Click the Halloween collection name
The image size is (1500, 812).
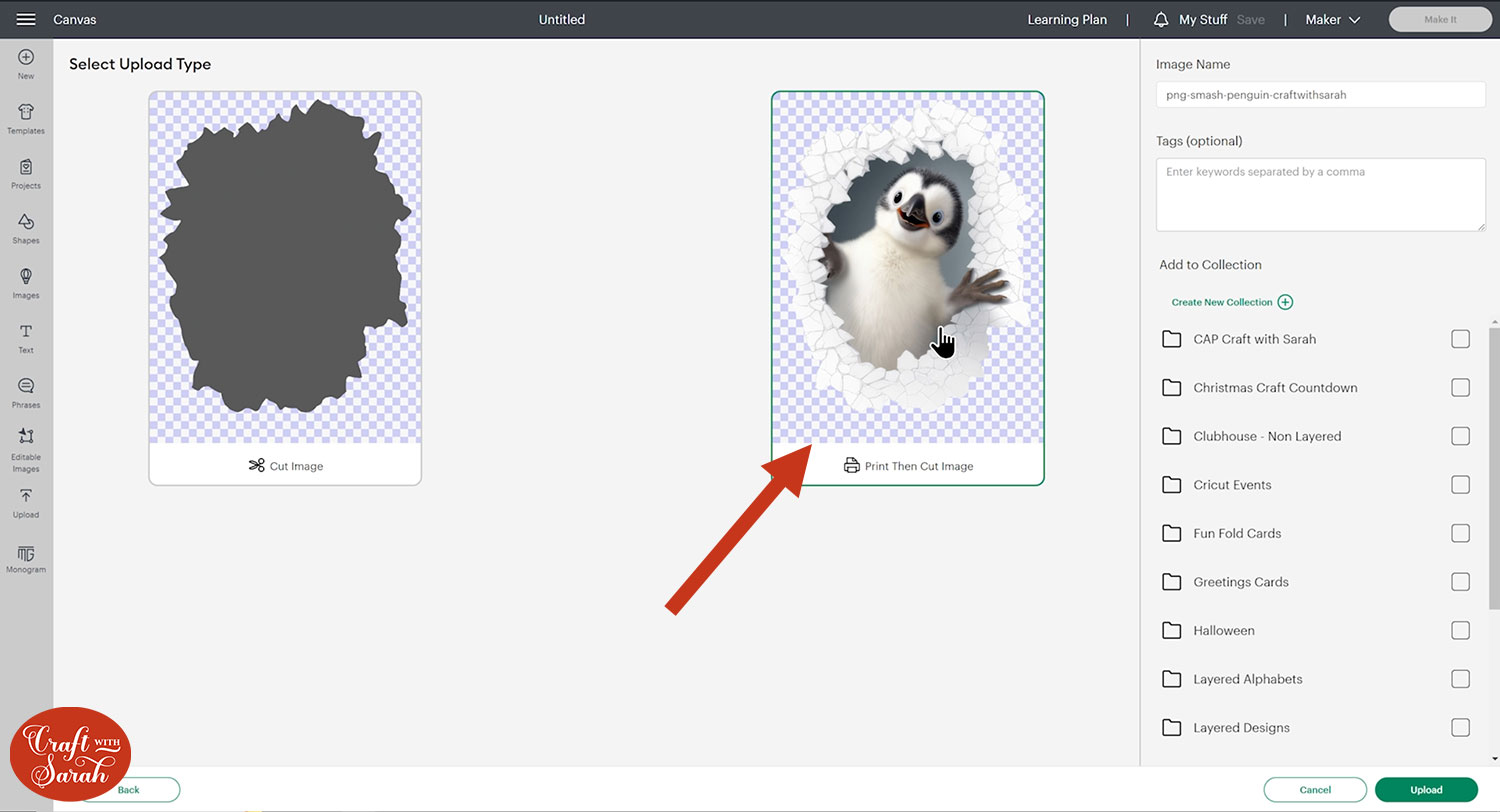coord(1224,631)
